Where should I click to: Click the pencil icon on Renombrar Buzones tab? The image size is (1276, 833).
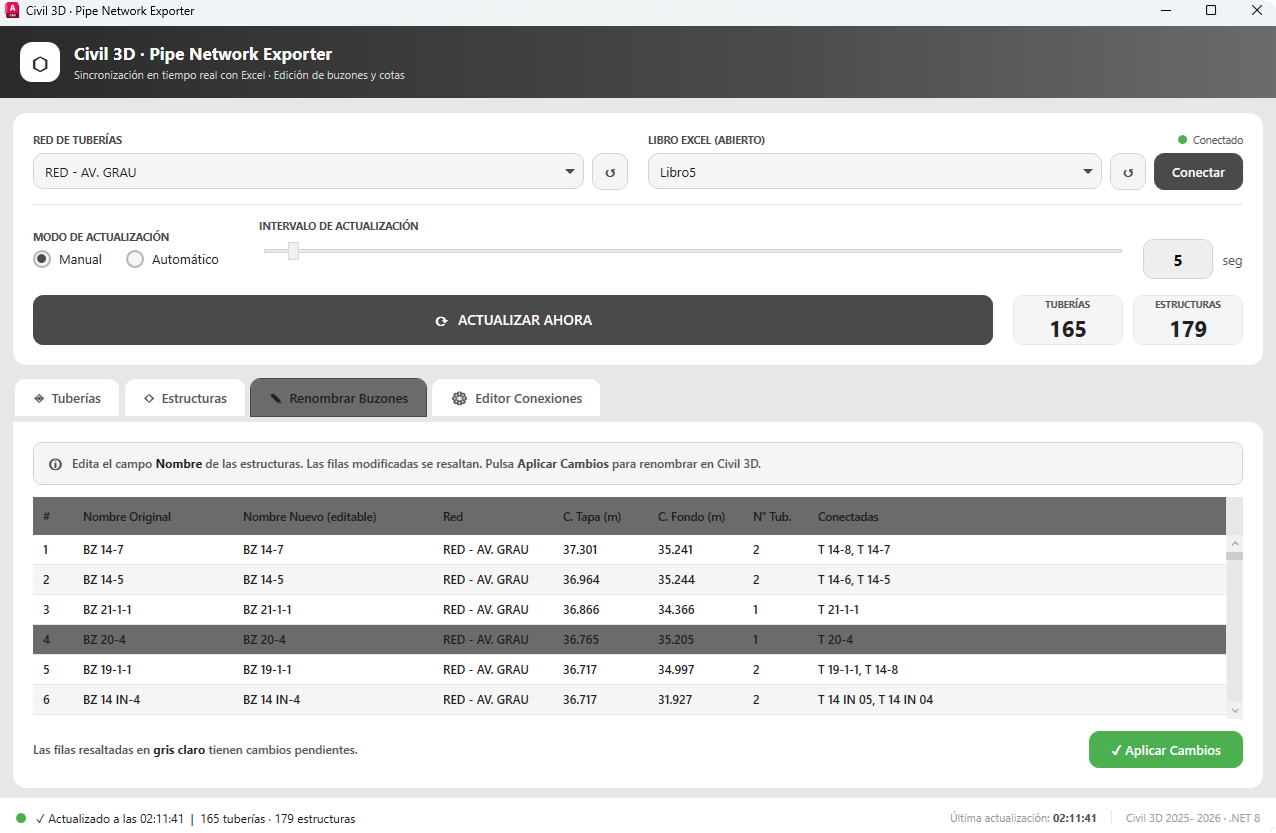click(276, 398)
